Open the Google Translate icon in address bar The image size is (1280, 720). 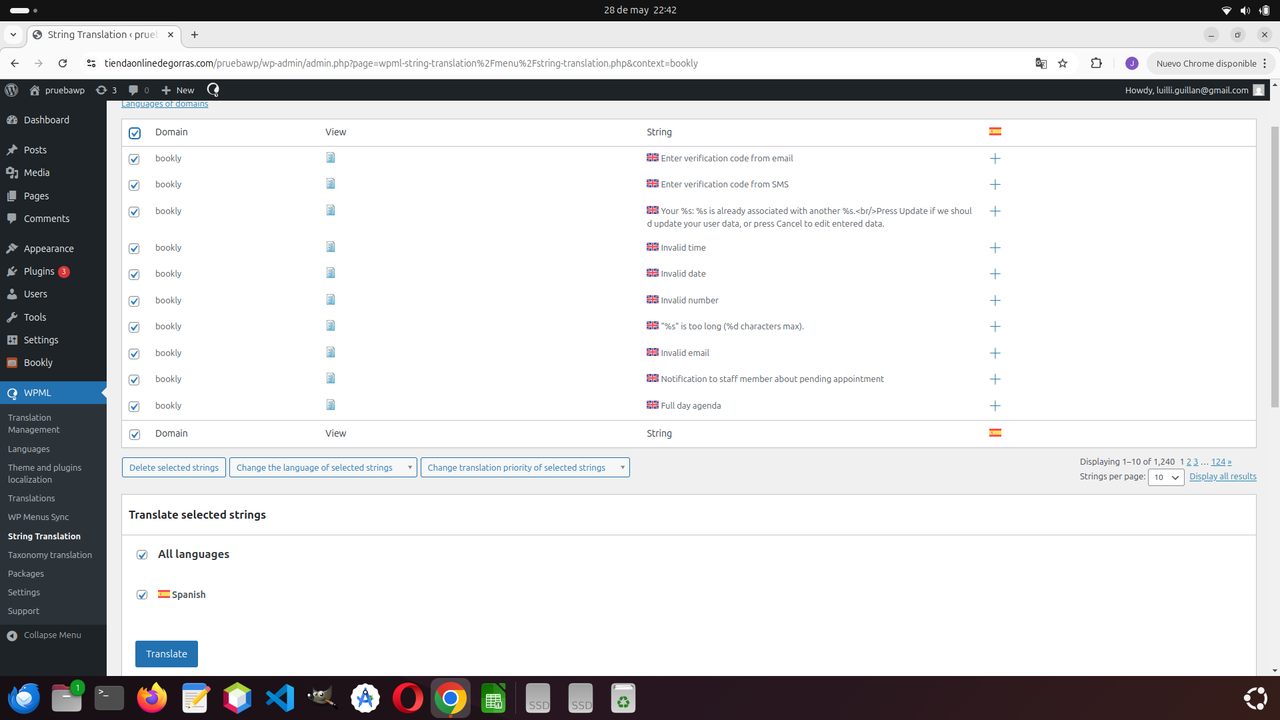tap(1041, 63)
